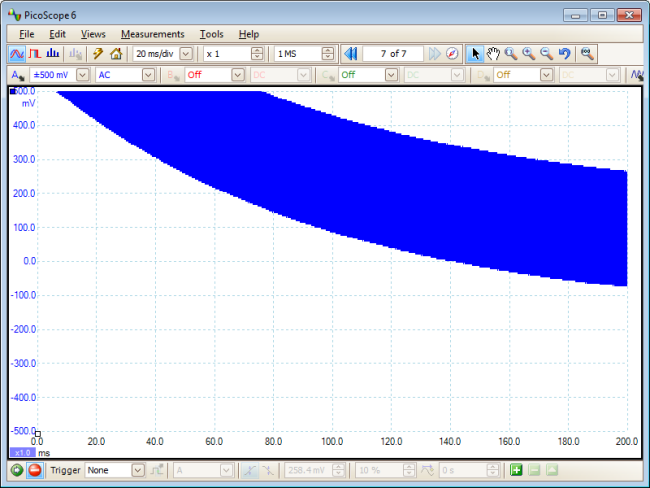Viewport: 650px width, 488px height.
Task: Click the Home icon in toolbar
Action: (x=116, y=54)
